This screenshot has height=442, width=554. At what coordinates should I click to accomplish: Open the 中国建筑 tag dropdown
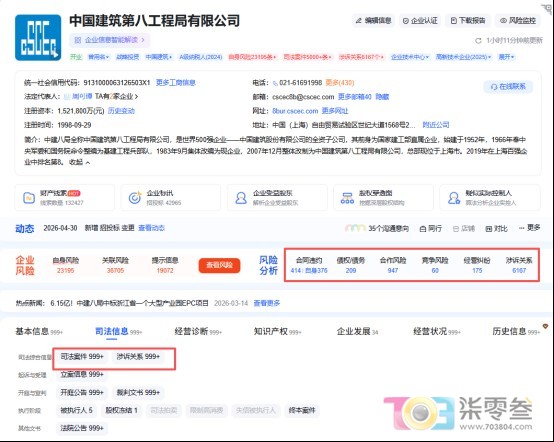pyautogui.click(x=159, y=57)
